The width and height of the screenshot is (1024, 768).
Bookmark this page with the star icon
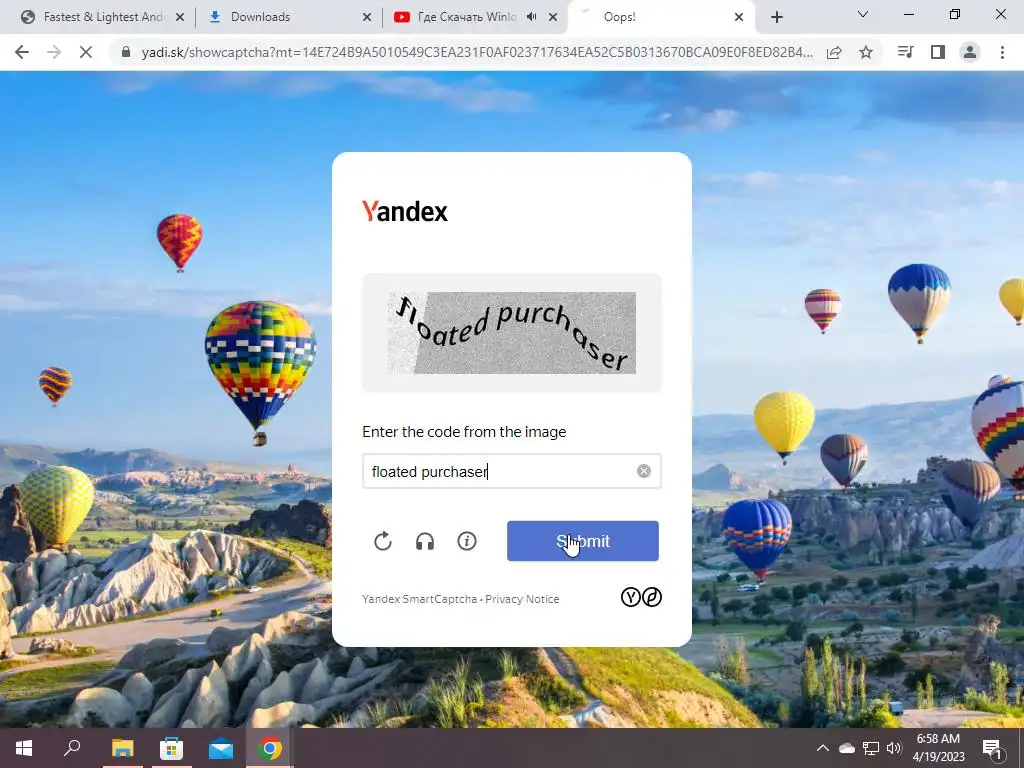pyautogui.click(x=866, y=52)
